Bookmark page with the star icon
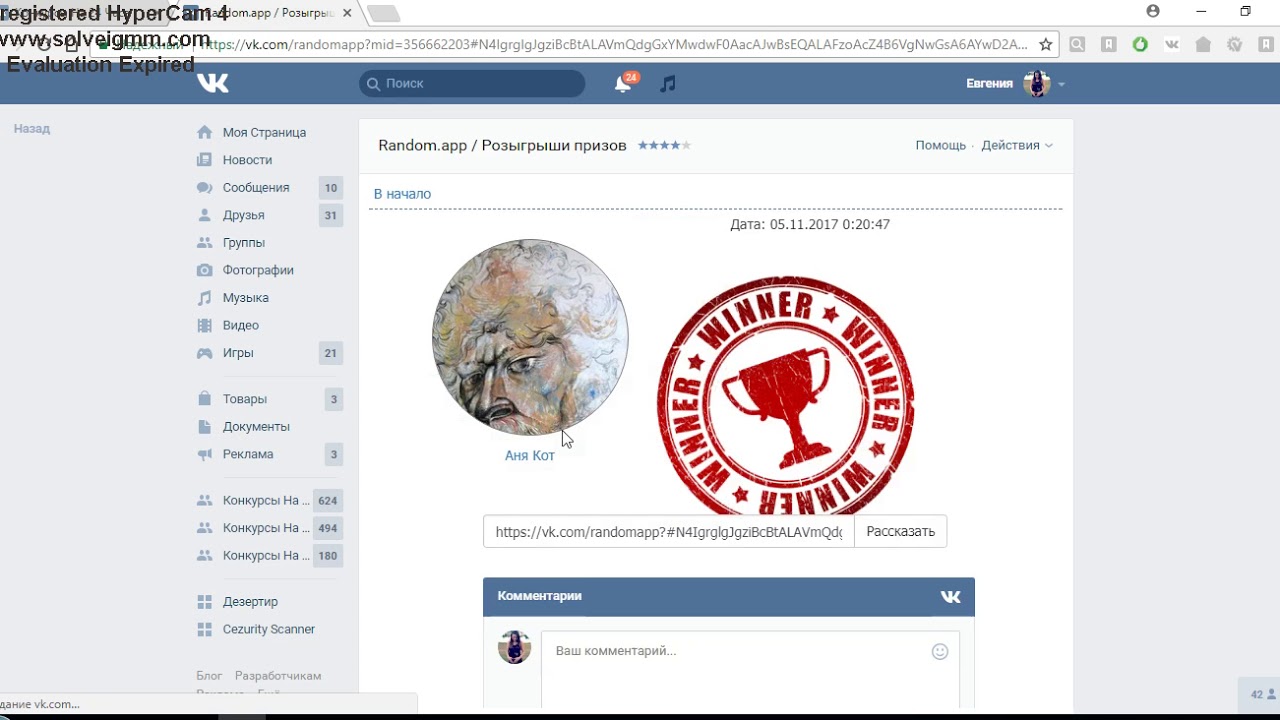Image resolution: width=1280 pixels, height=720 pixels. 1046,44
